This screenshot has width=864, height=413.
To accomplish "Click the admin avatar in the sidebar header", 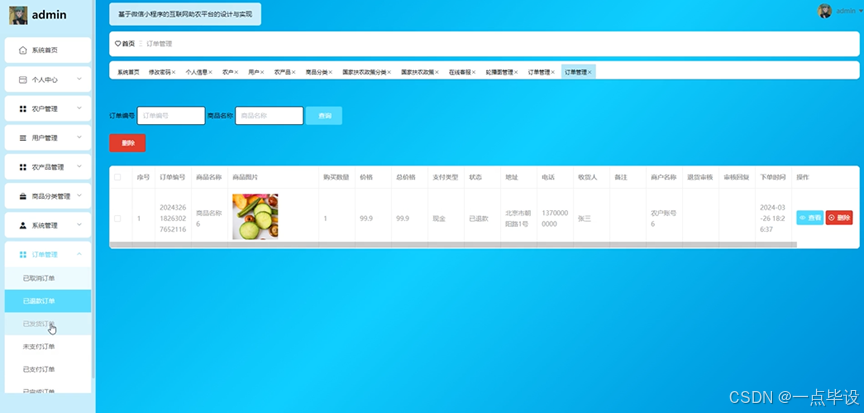I will pyautogui.click(x=18, y=15).
